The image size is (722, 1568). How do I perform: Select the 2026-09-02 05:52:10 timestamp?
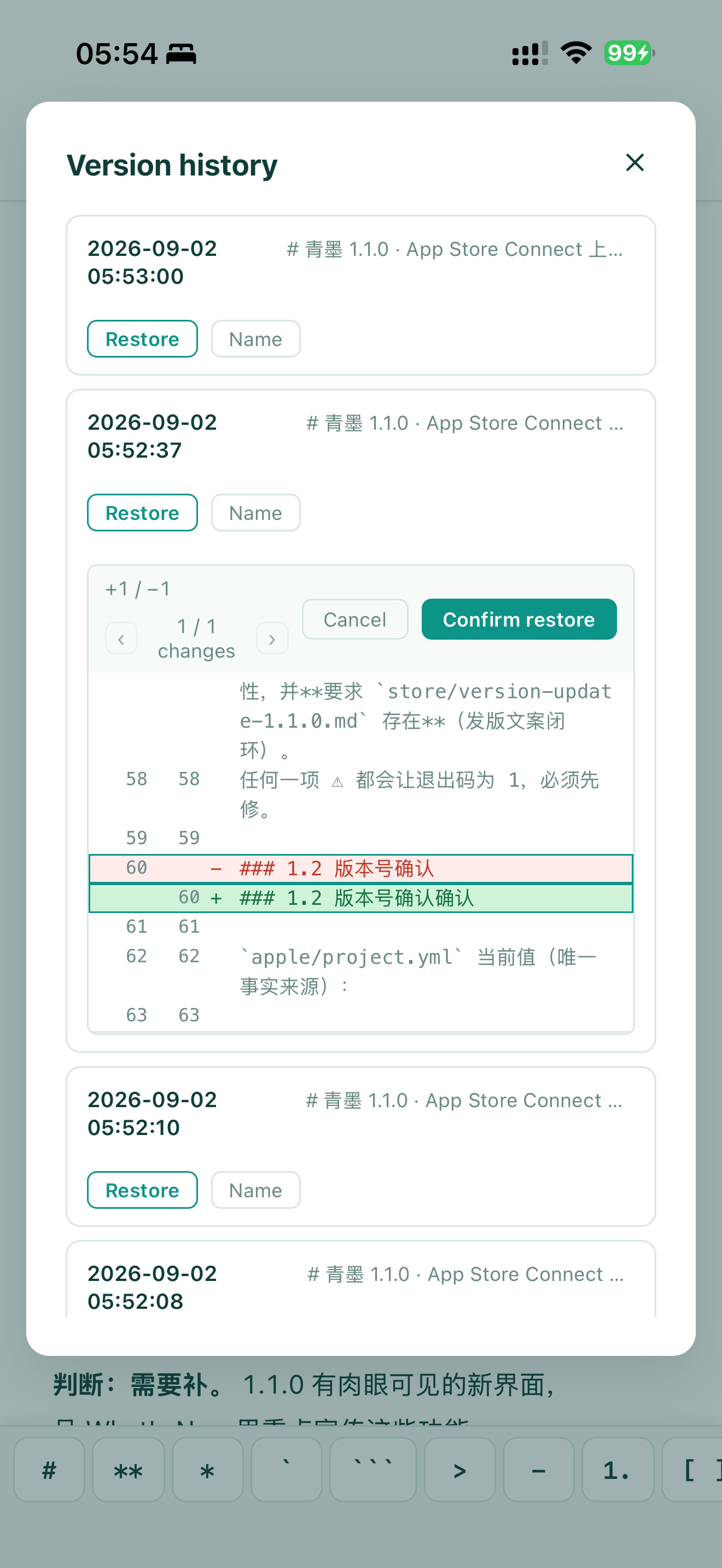coord(152,1113)
